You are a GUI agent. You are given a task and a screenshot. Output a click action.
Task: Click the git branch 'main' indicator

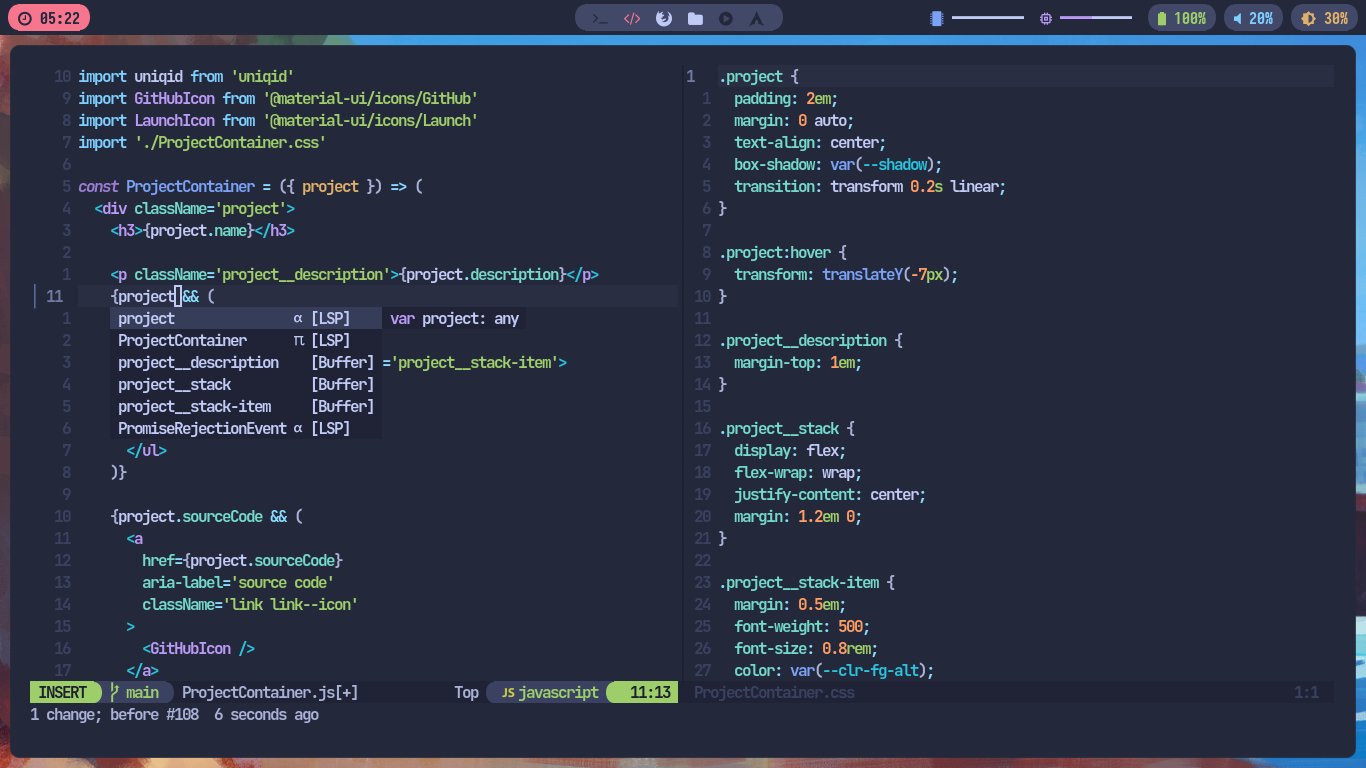coord(136,692)
